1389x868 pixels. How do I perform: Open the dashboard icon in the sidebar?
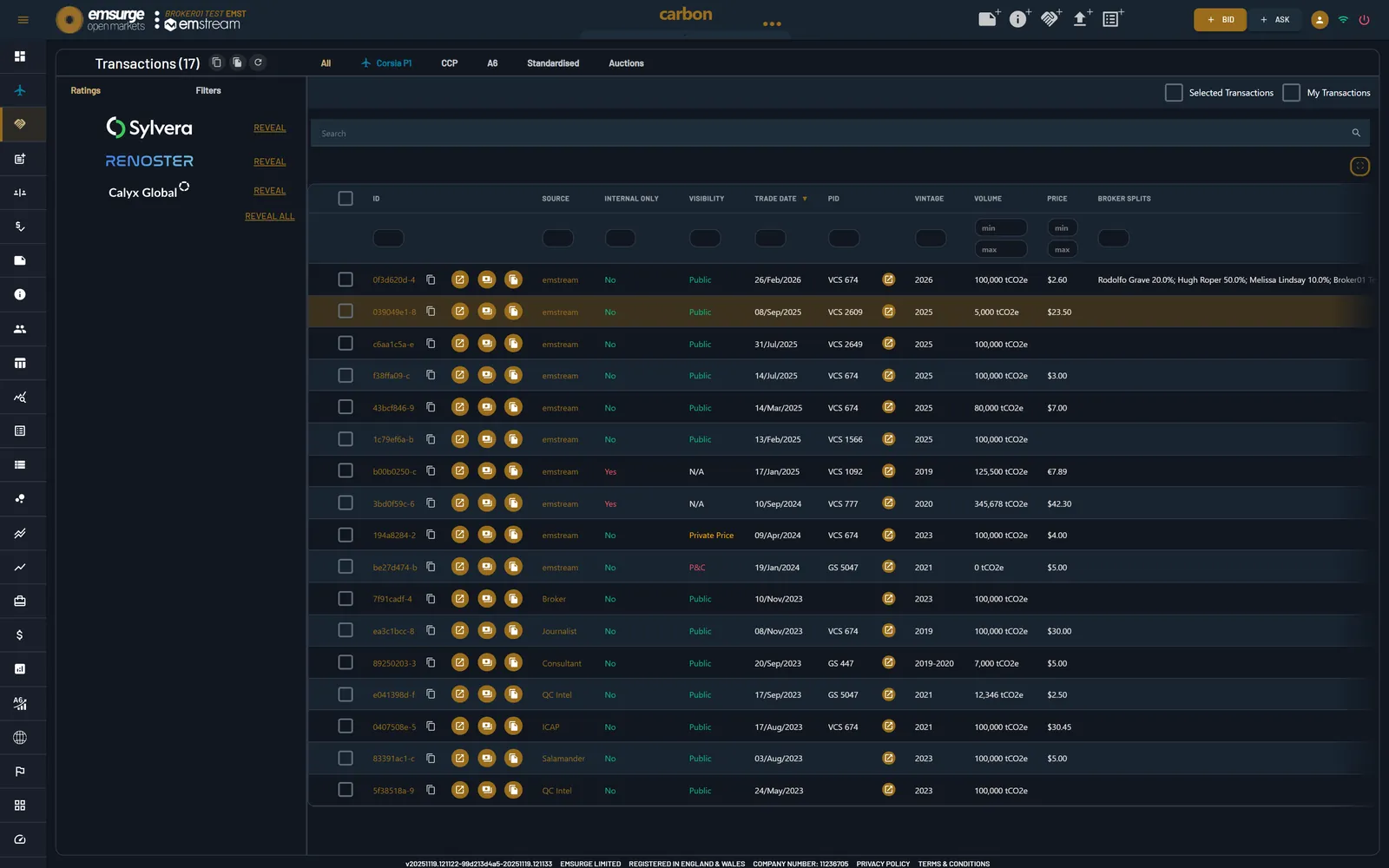[x=20, y=56]
